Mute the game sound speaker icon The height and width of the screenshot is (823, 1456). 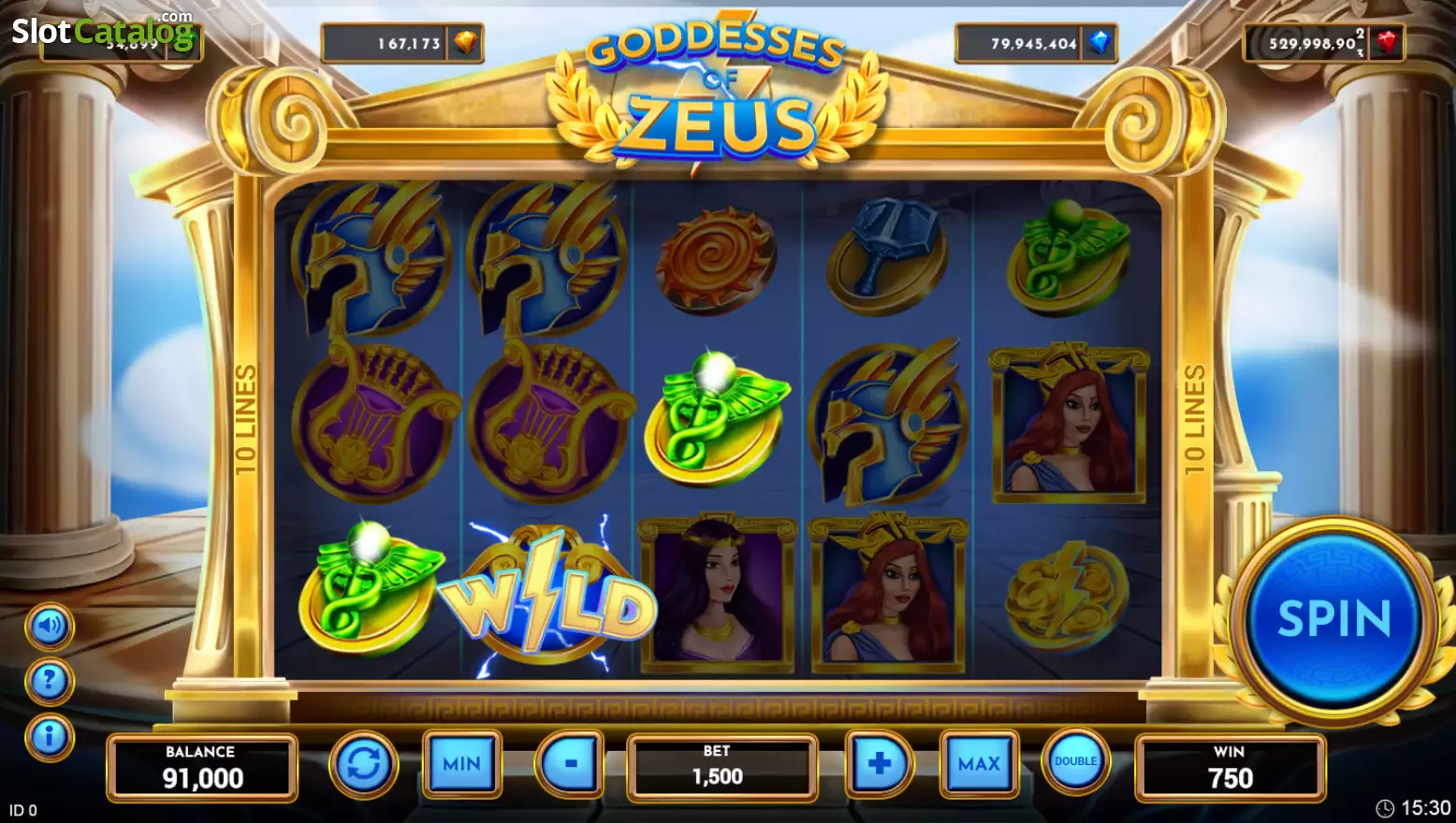[49, 626]
